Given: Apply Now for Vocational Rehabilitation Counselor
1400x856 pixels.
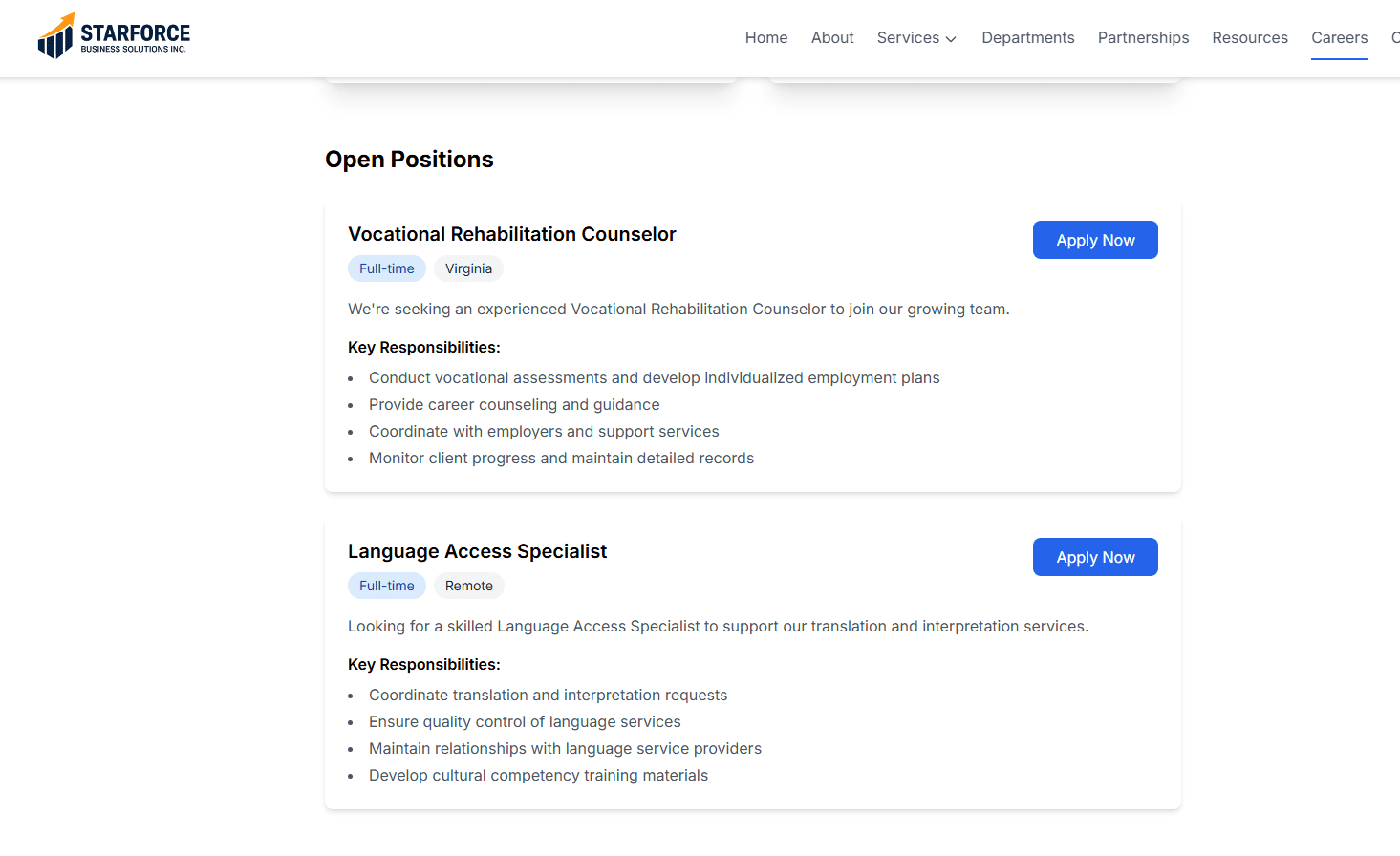Looking at the screenshot, I should pos(1095,240).
